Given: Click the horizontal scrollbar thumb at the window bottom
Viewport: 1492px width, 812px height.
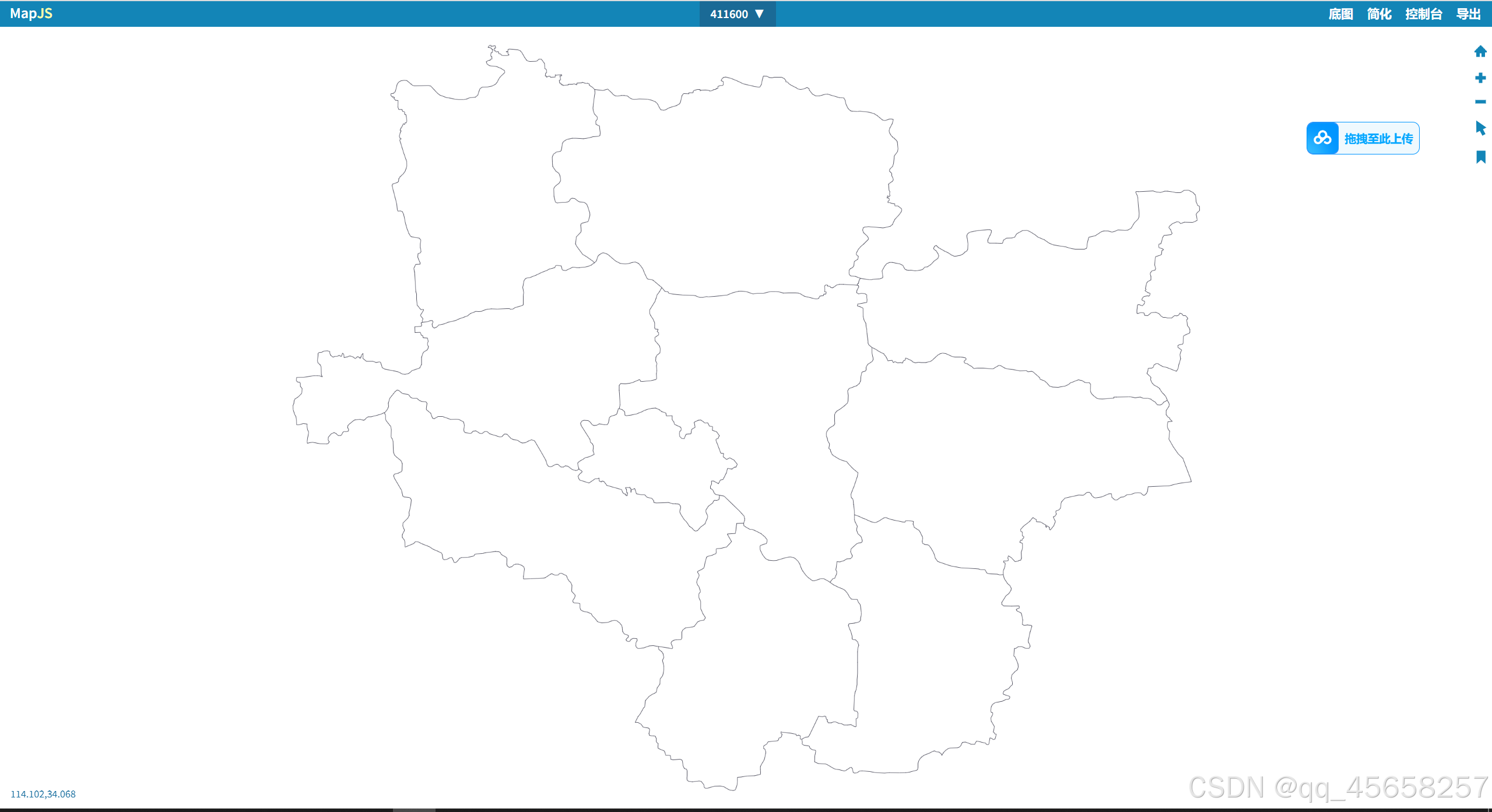Looking at the screenshot, I should (413, 810).
